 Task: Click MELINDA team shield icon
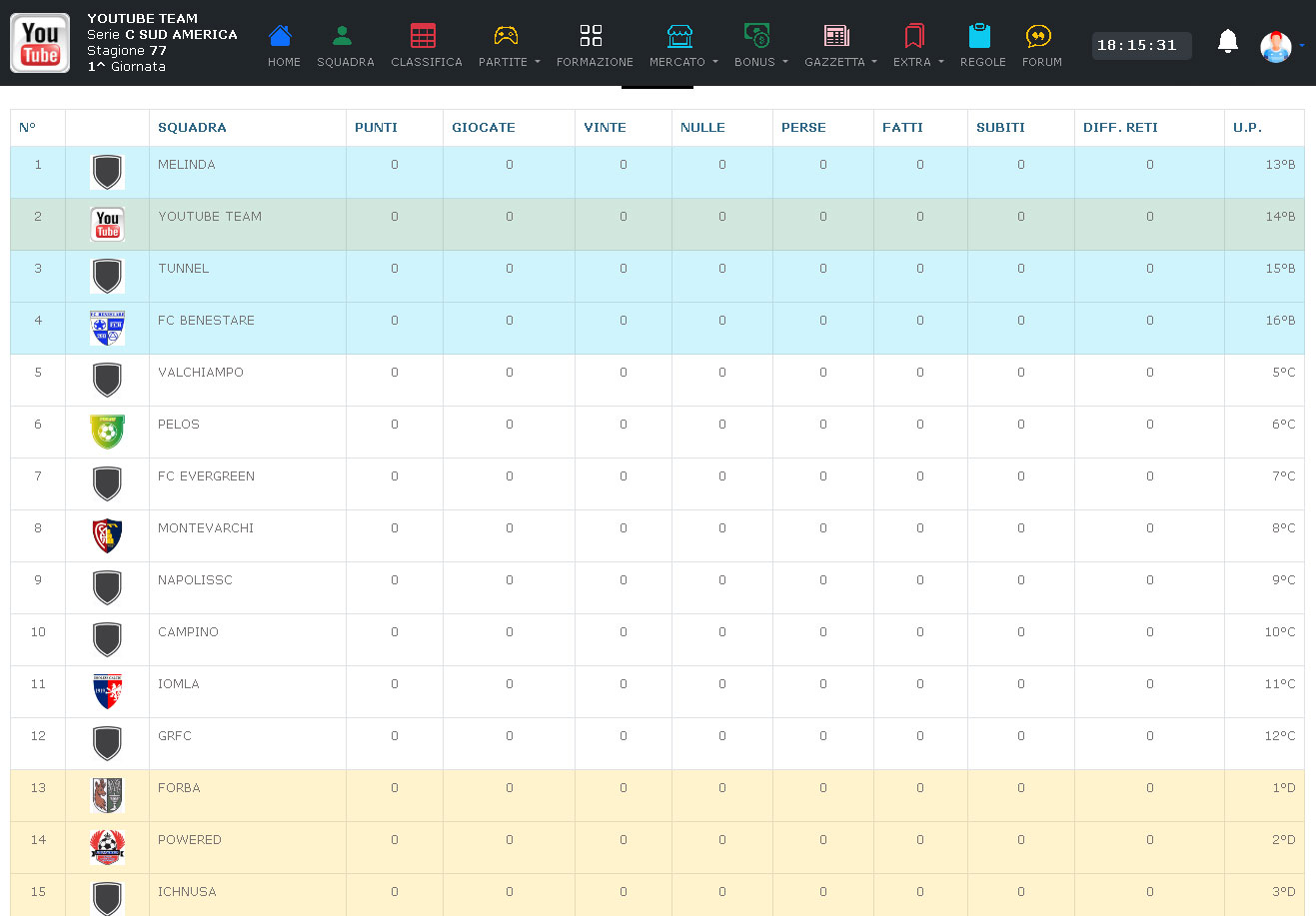[107, 172]
